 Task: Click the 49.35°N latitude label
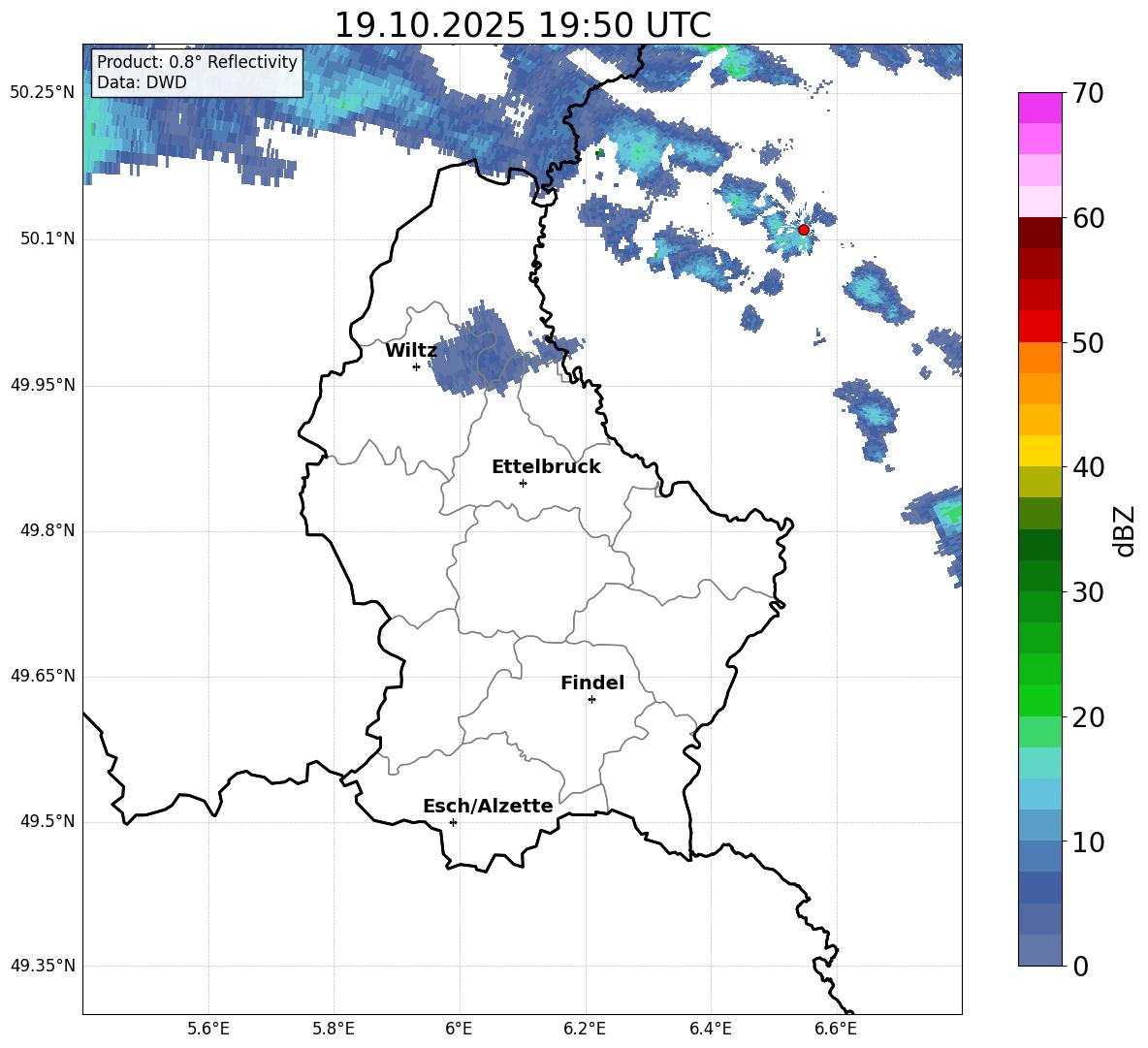point(43,966)
